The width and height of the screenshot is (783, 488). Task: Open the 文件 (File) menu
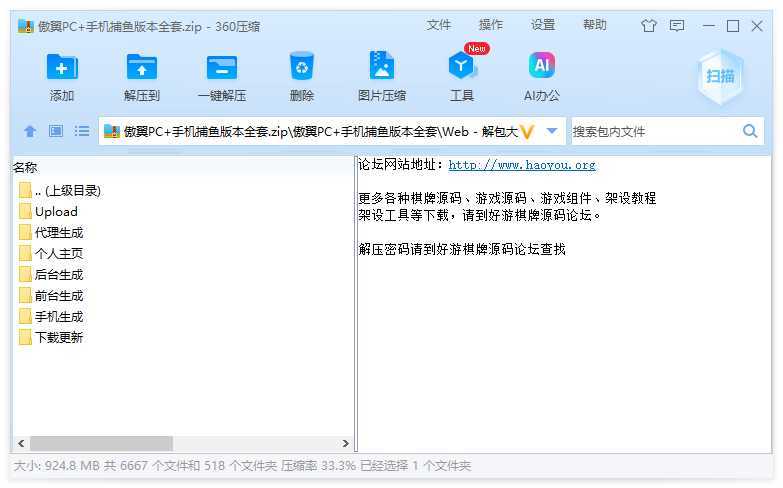[x=439, y=25]
